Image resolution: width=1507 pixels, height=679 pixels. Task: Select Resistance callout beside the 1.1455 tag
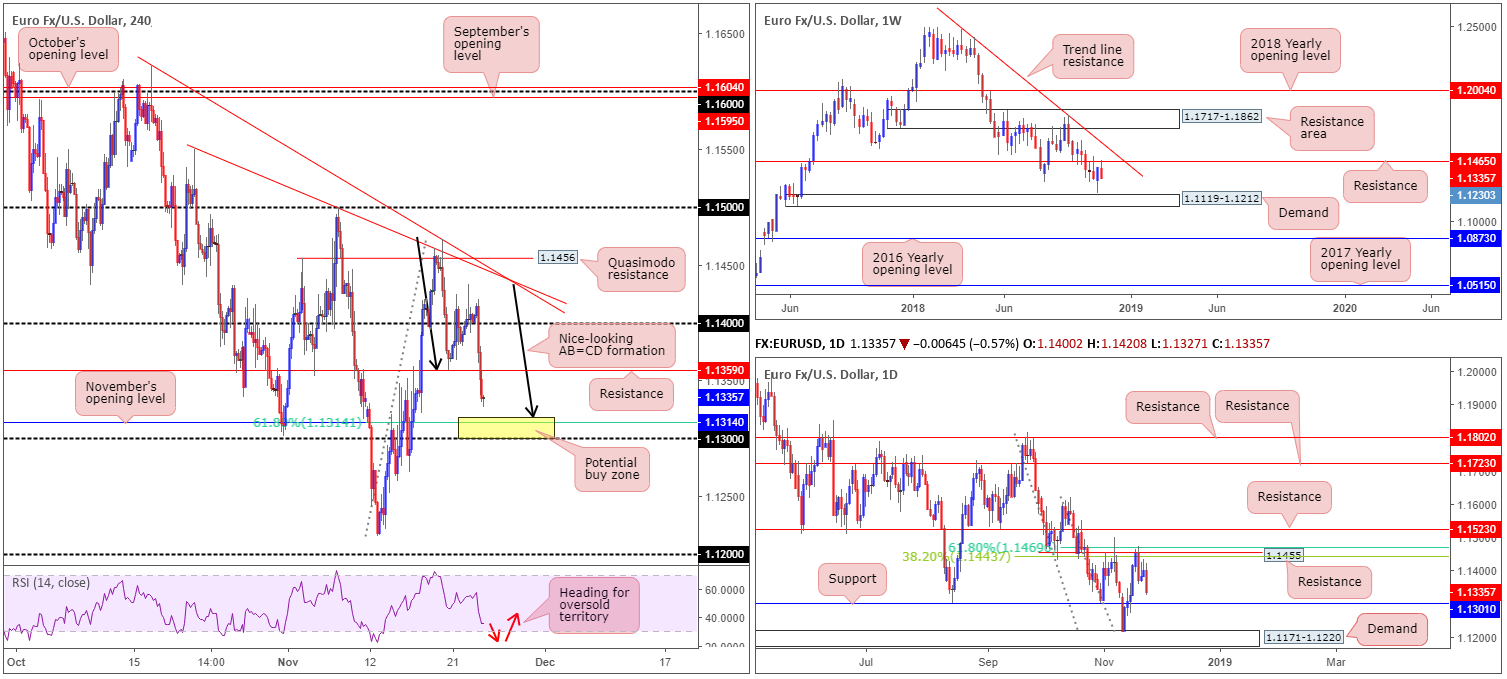(x=1329, y=582)
